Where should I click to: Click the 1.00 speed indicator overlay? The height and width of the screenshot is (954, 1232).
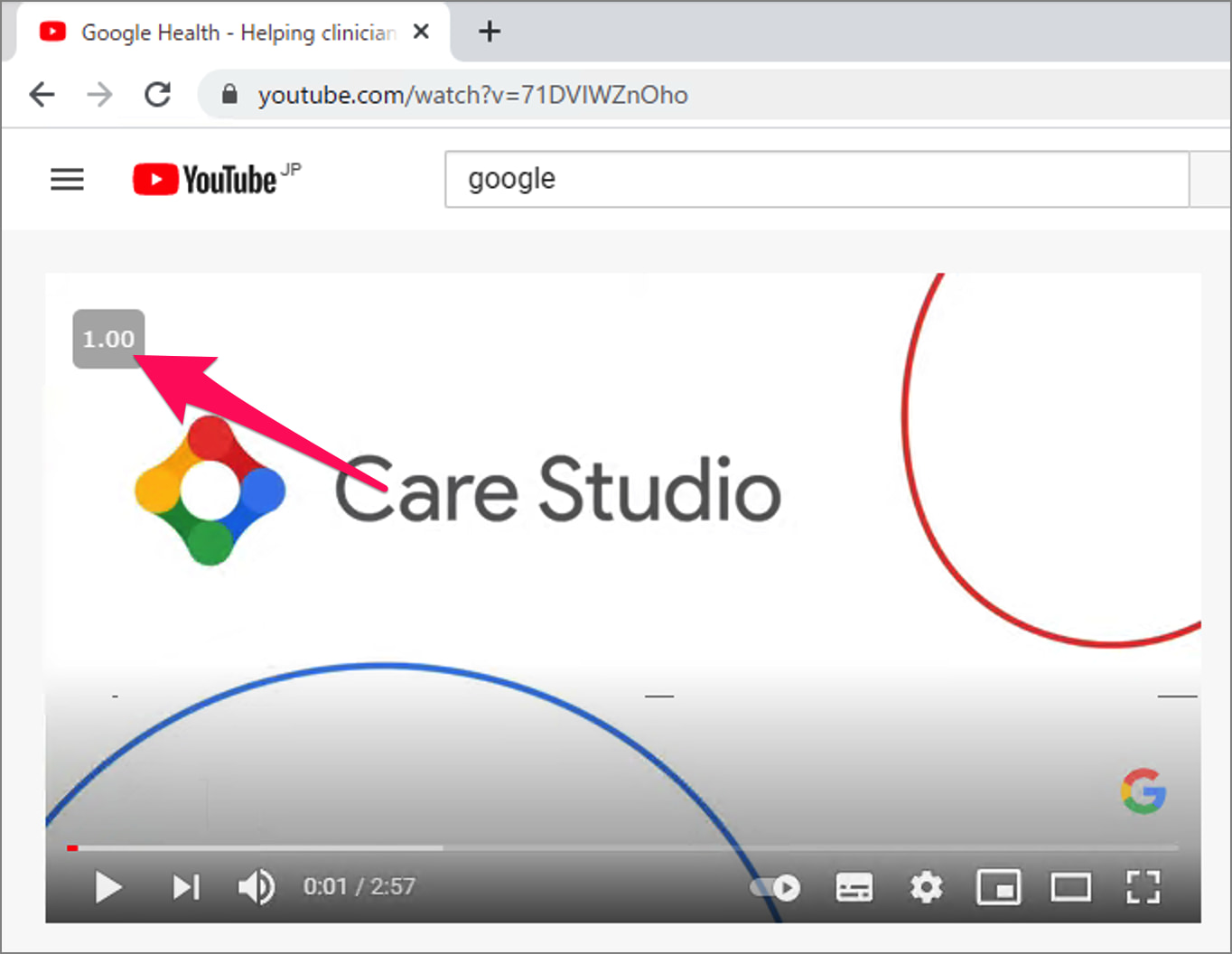(x=107, y=339)
